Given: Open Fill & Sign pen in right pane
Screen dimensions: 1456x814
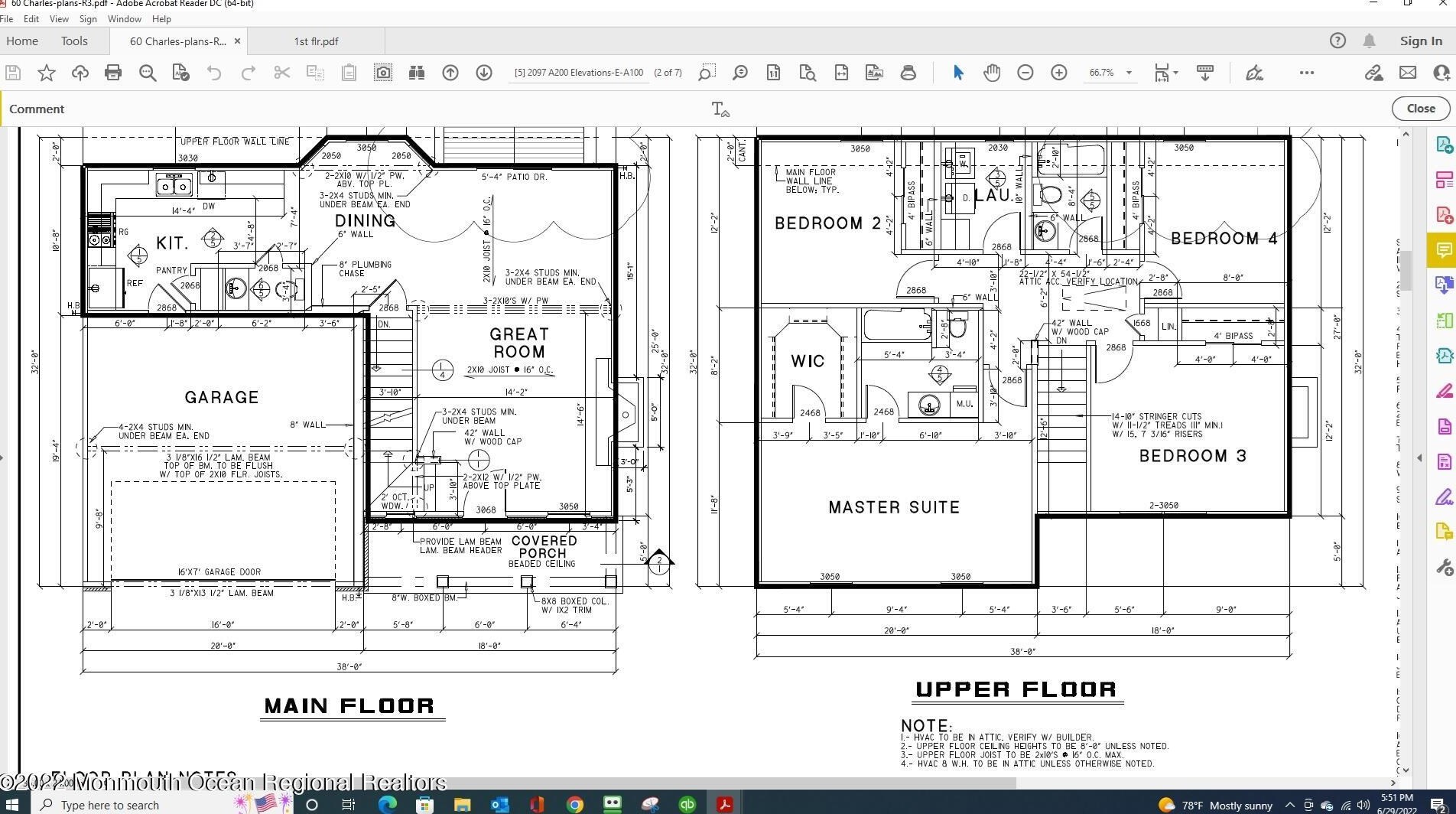Looking at the screenshot, I should 1444,497.
